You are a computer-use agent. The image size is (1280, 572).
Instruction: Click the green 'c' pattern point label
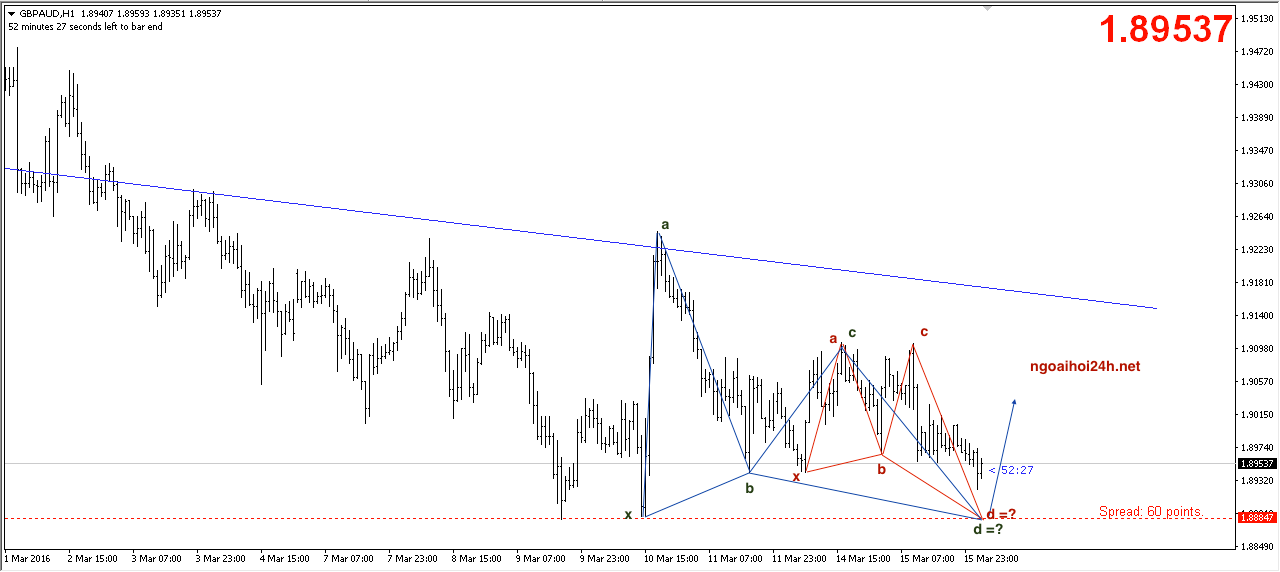852,332
